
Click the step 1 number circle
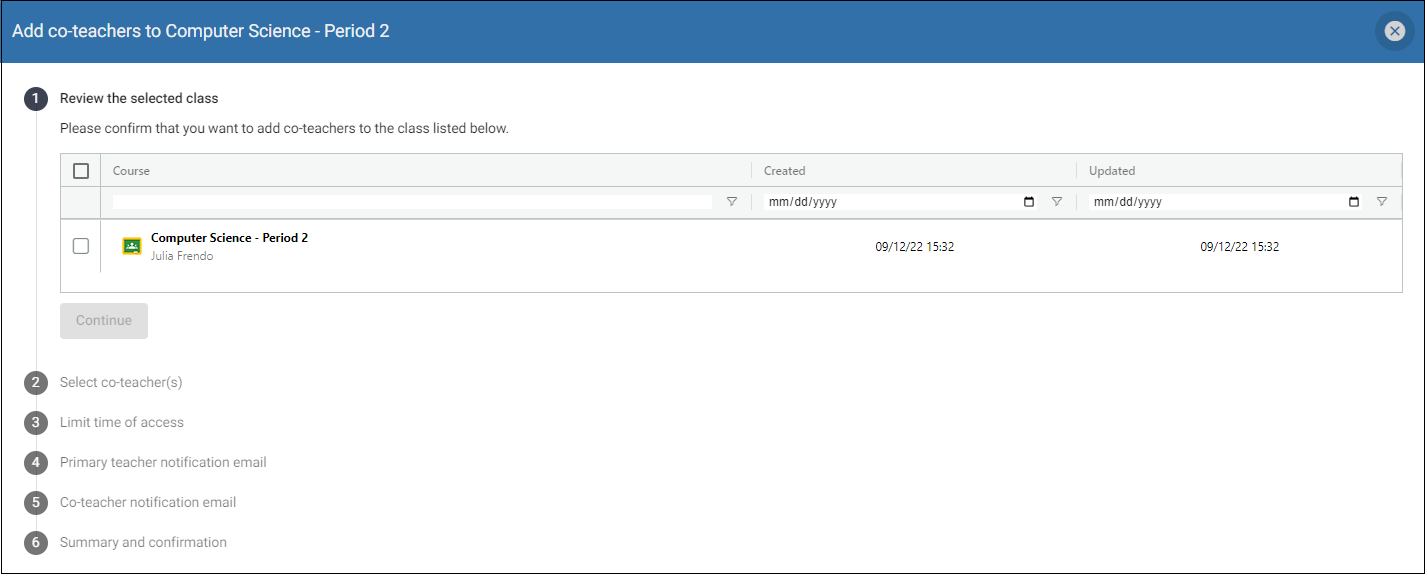[x=36, y=99]
